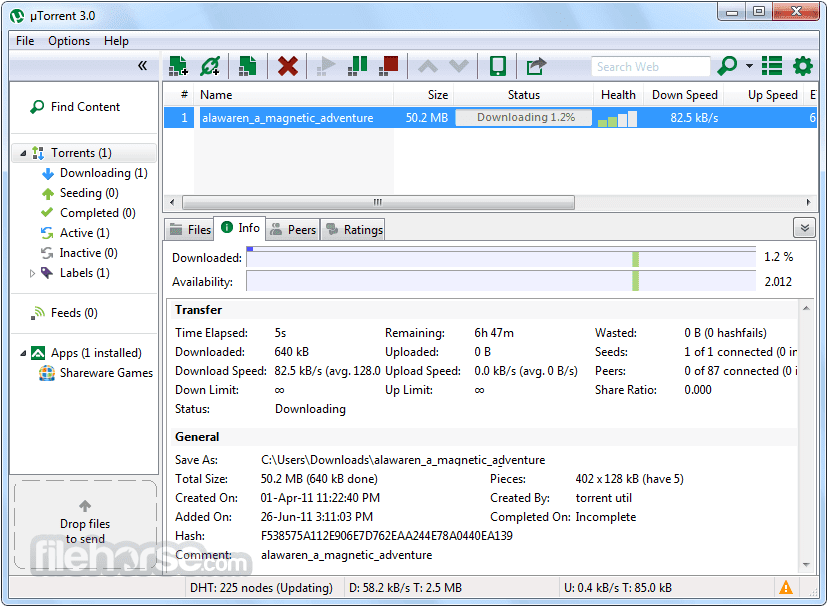Click inside the Search Web field
This screenshot has height=607, width=828.
pyautogui.click(x=650, y=66)
